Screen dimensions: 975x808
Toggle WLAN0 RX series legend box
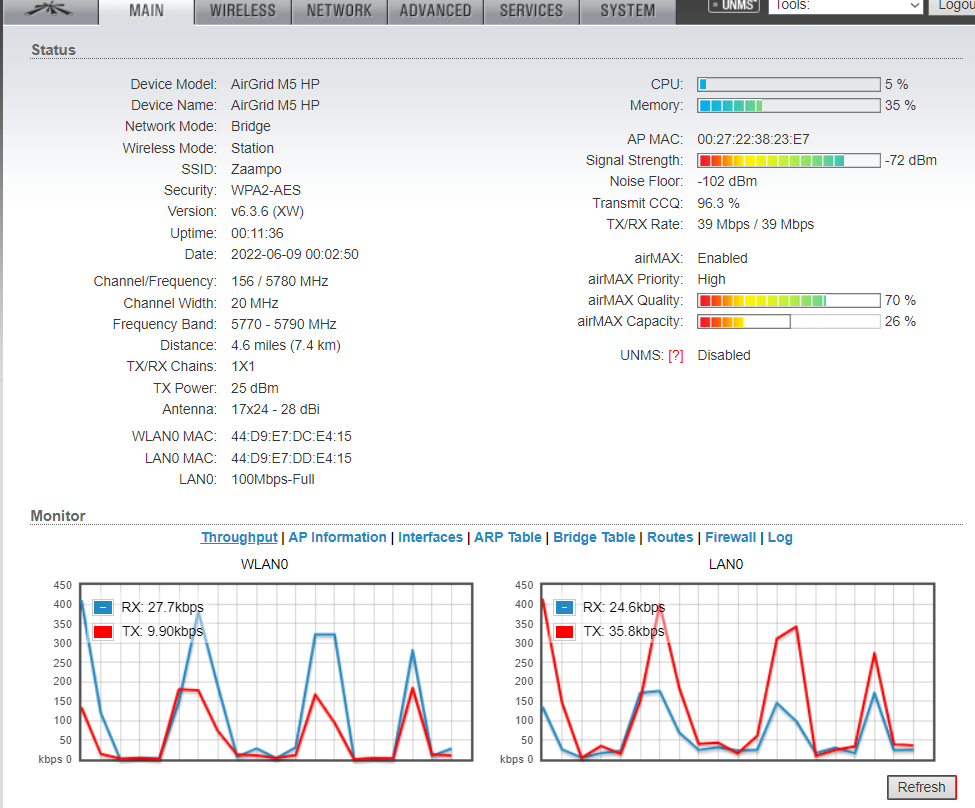103,608
